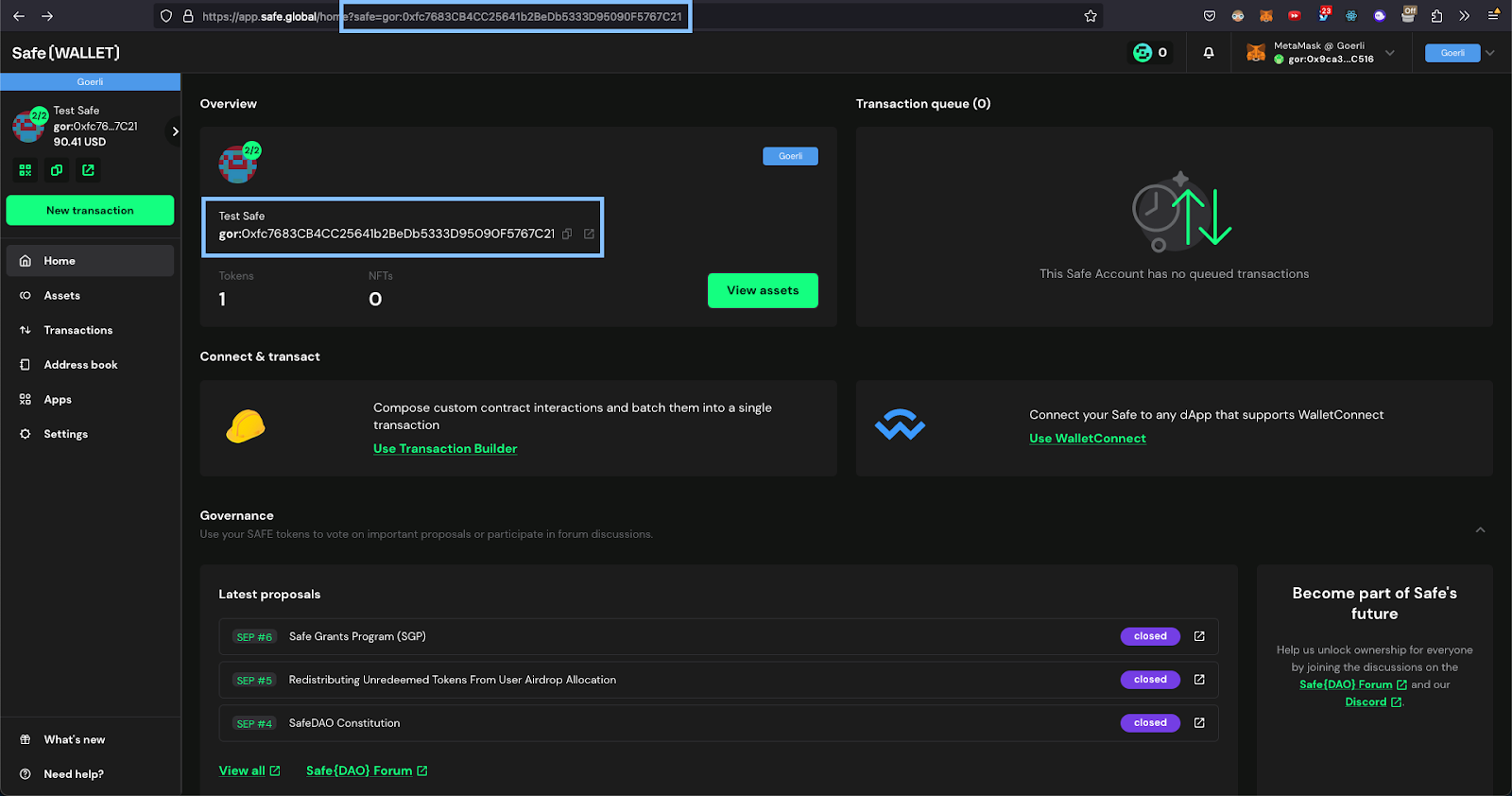Open the SAFE token balance widget
The image size is (1512, 796).
1150,53
